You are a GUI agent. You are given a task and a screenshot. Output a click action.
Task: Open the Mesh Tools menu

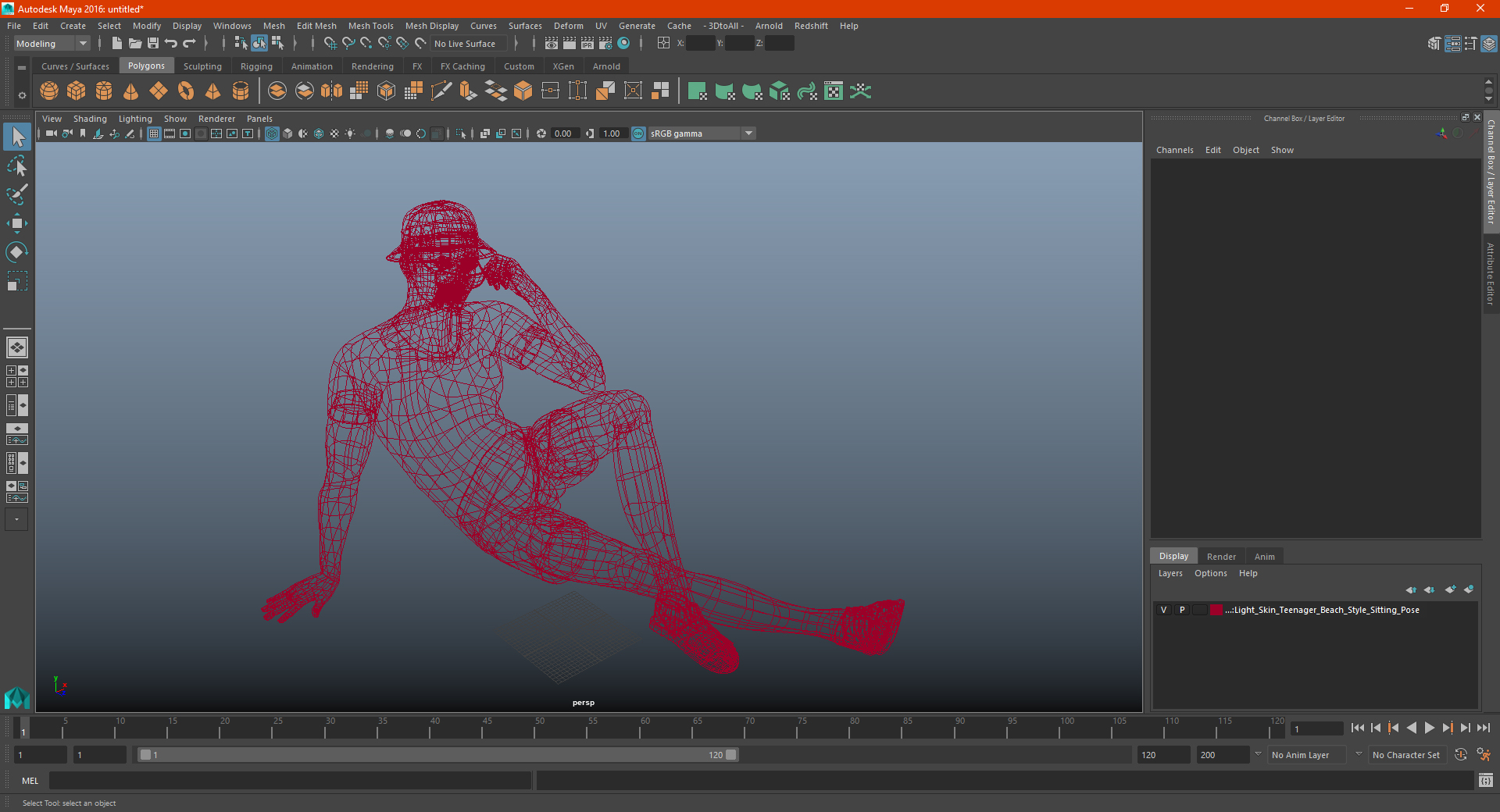370,26
